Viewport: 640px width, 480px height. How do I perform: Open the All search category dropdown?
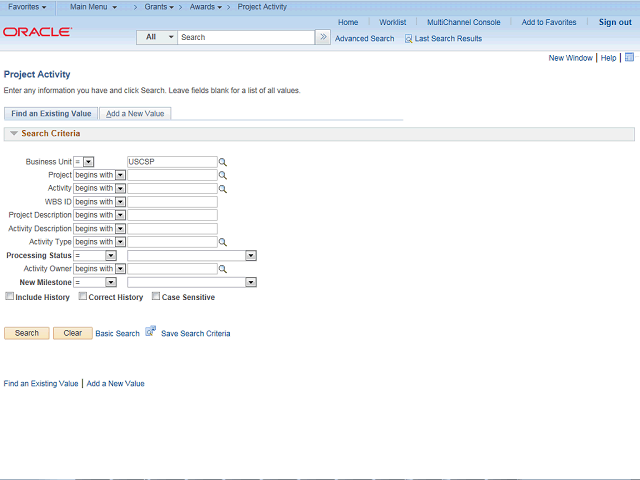click(157, 37)
